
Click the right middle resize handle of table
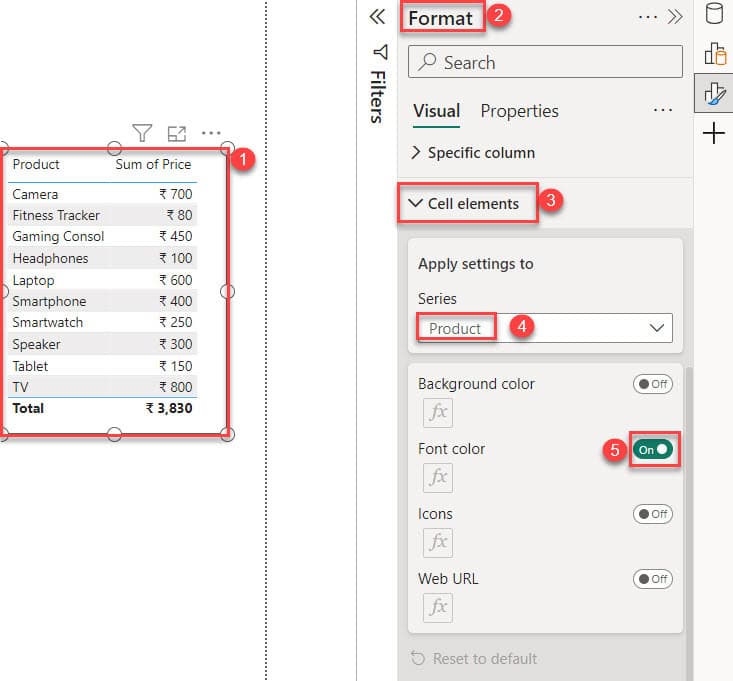pyautogui.click(x=227, y=291)
